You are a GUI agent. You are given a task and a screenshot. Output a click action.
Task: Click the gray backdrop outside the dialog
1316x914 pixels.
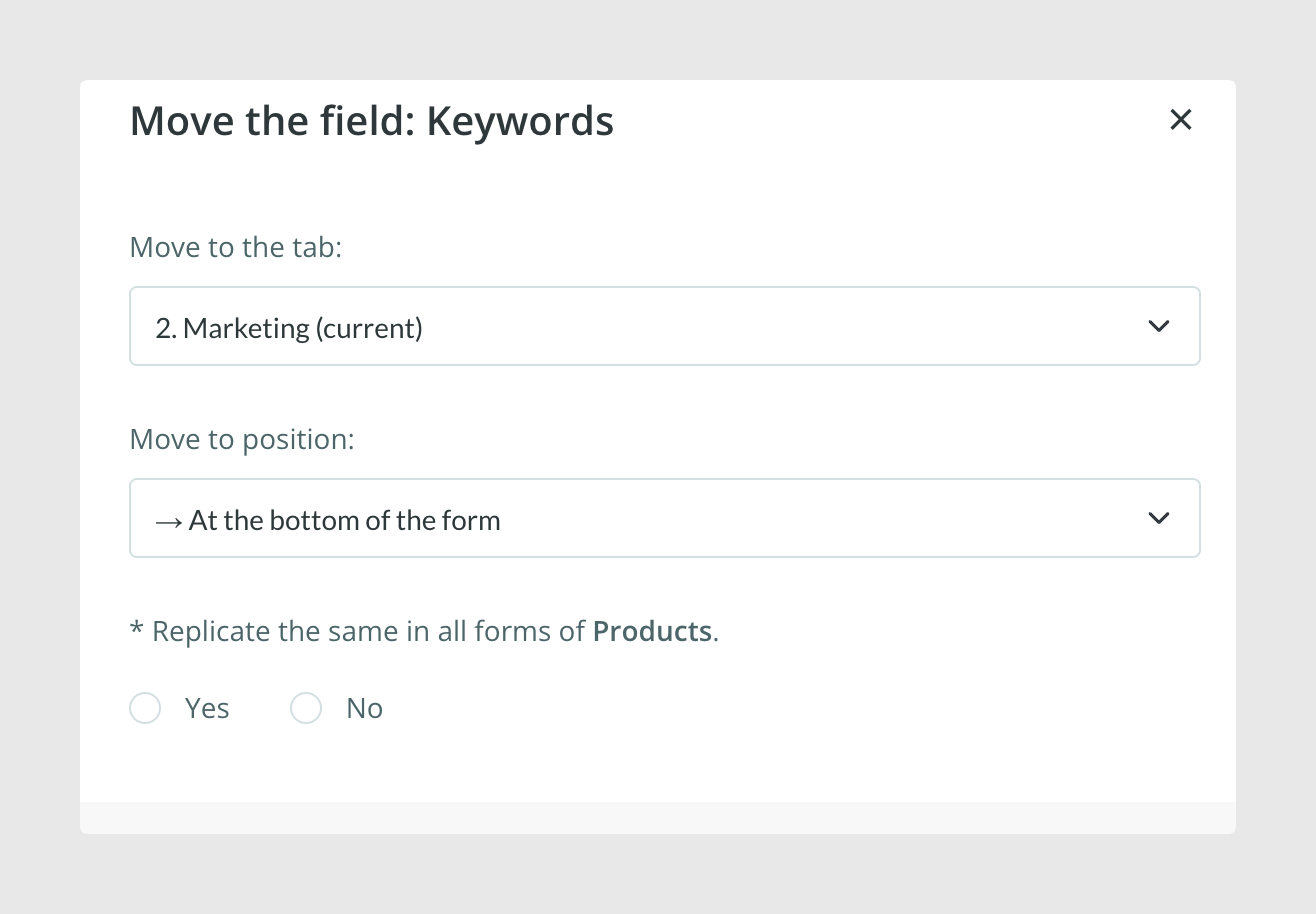pyautogui.click(x=658, y=40)
